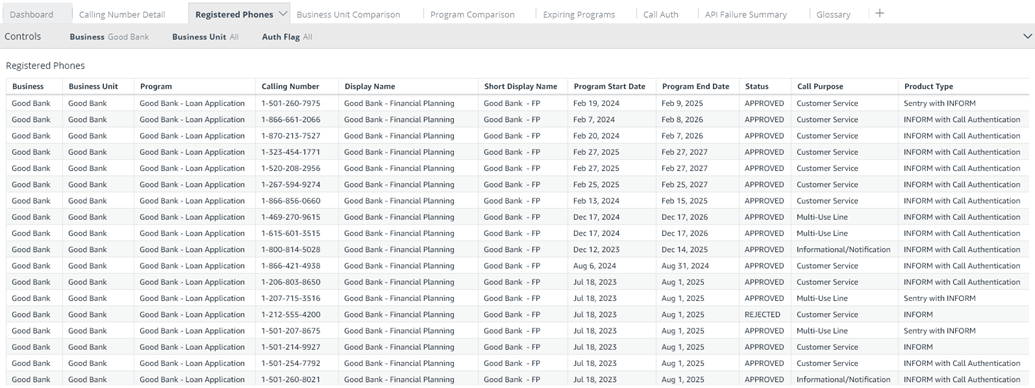The width and height of the screenshot is (1035, 388).
Task: Switch to the Dashboard tab
Action: [32, 14]
